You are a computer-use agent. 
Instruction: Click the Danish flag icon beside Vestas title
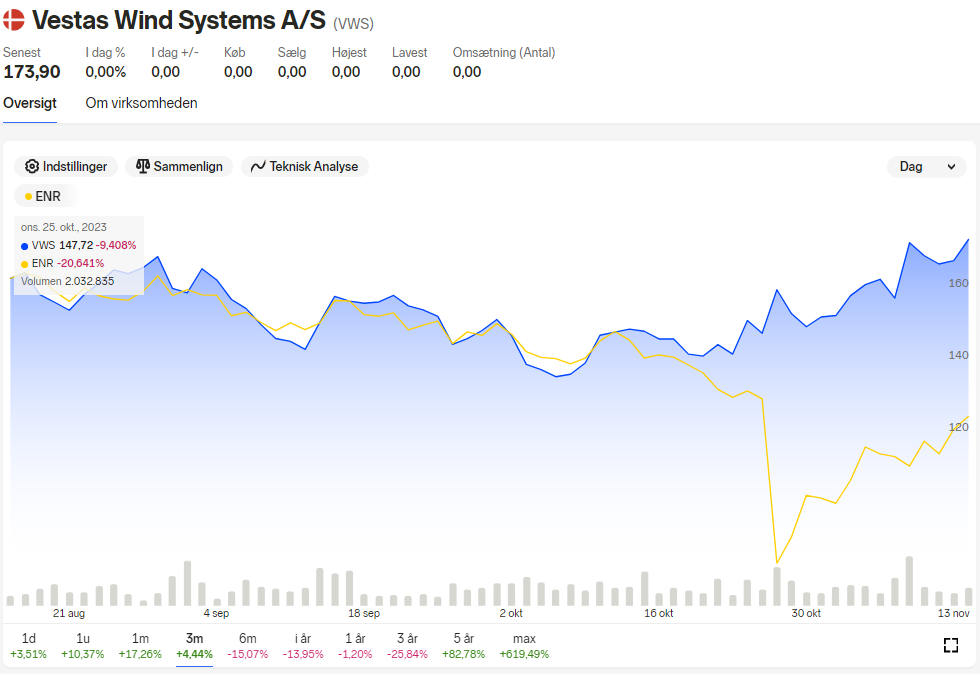point(13,20)
